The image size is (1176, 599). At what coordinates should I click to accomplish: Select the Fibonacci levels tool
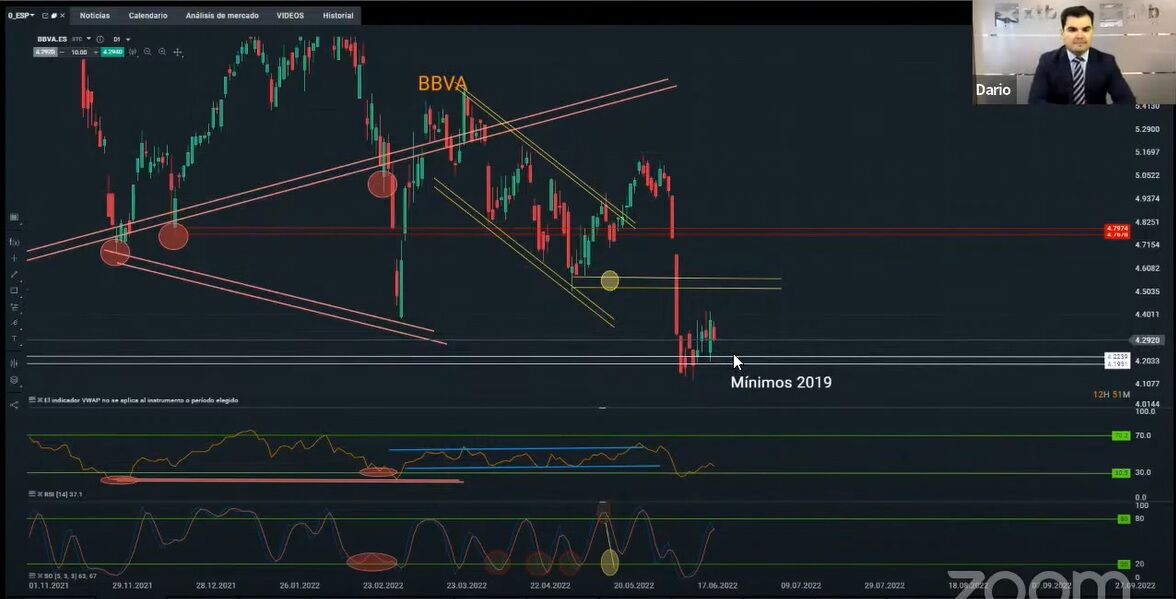point(14,307)
